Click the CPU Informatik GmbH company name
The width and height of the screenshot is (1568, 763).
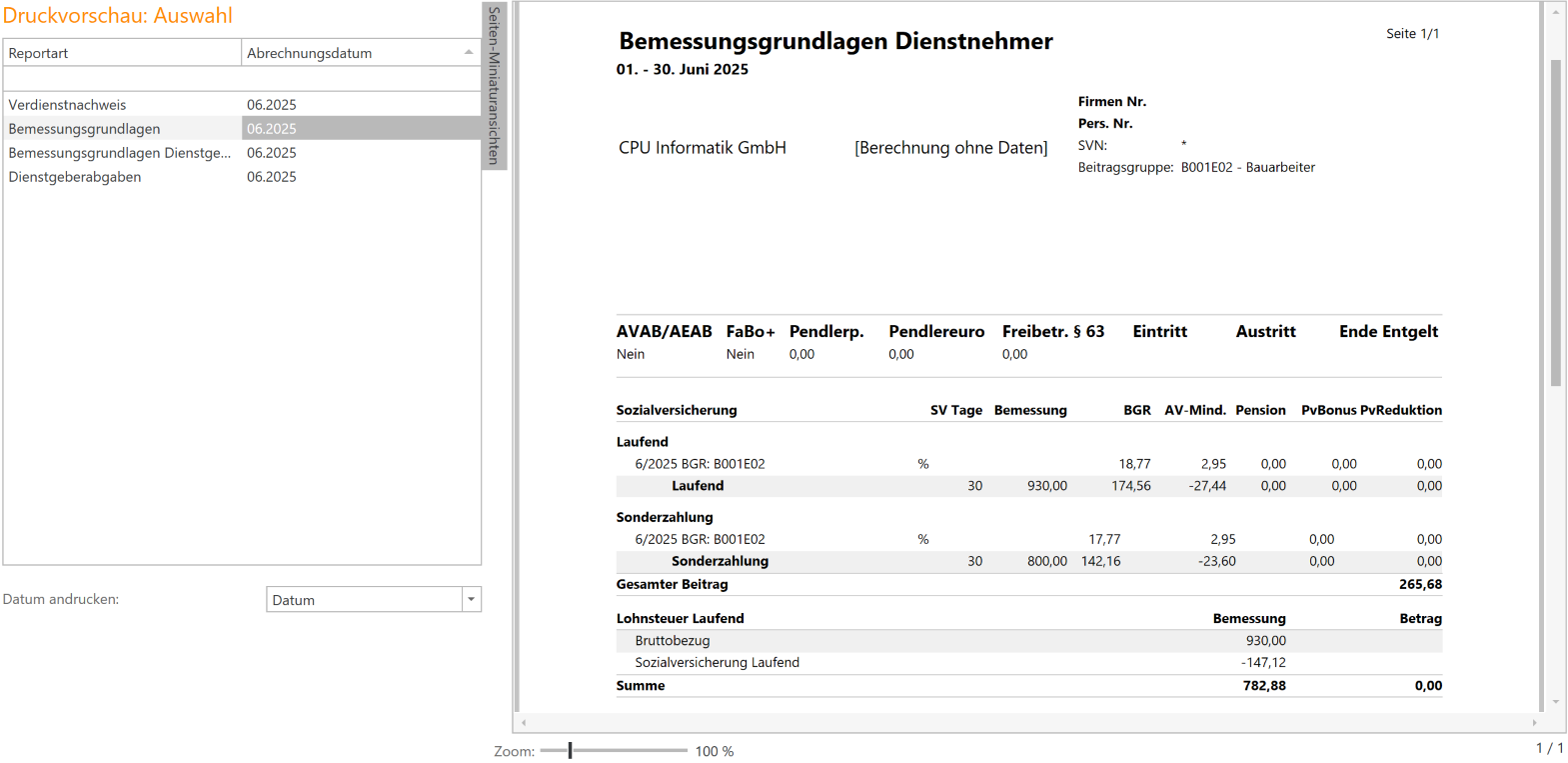703,147
